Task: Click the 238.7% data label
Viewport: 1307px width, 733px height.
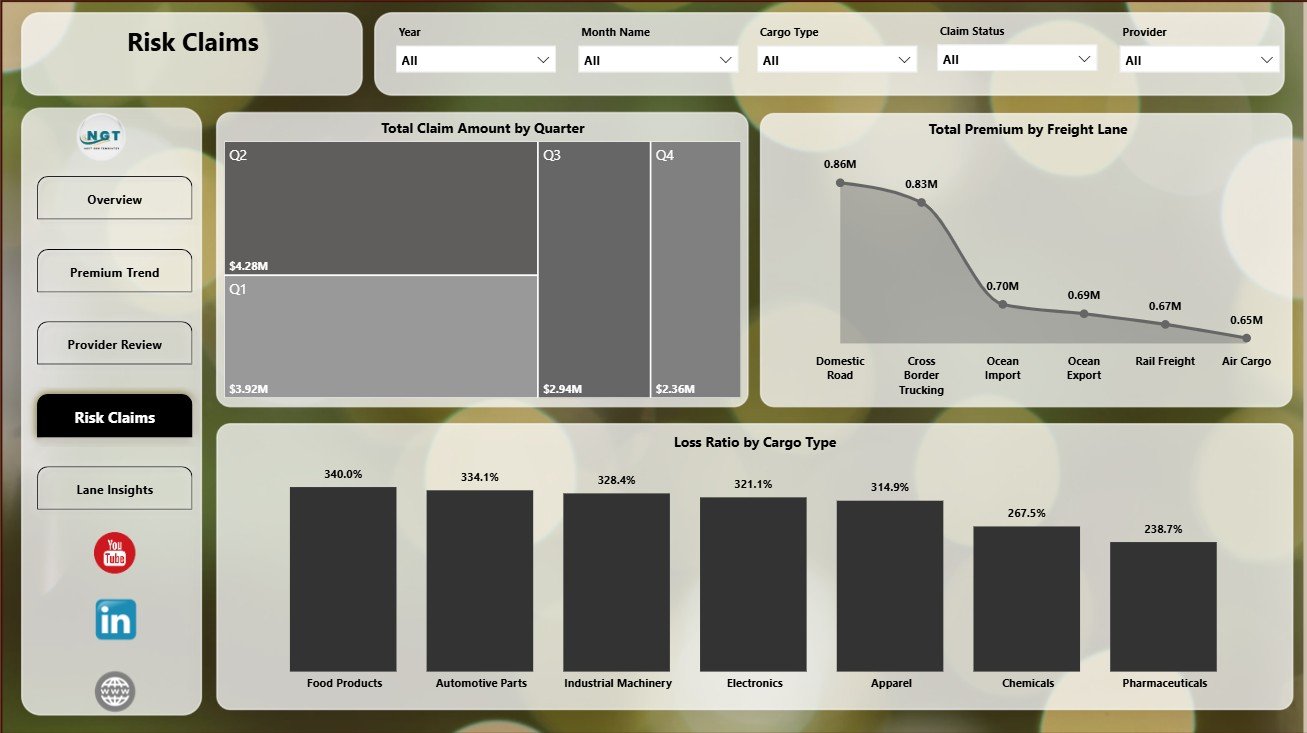Action: (1163, 529)
